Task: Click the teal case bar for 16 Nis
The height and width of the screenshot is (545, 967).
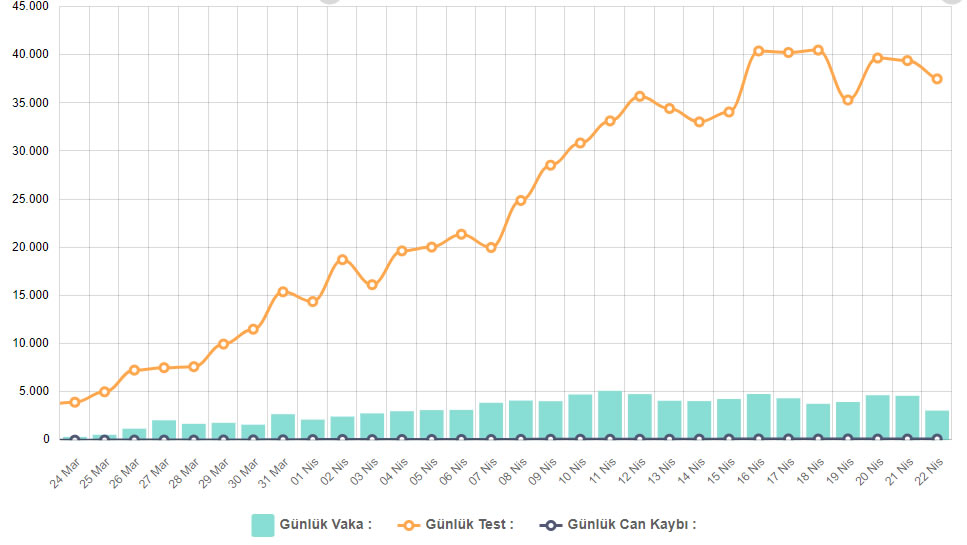Action: click(758, 416)
